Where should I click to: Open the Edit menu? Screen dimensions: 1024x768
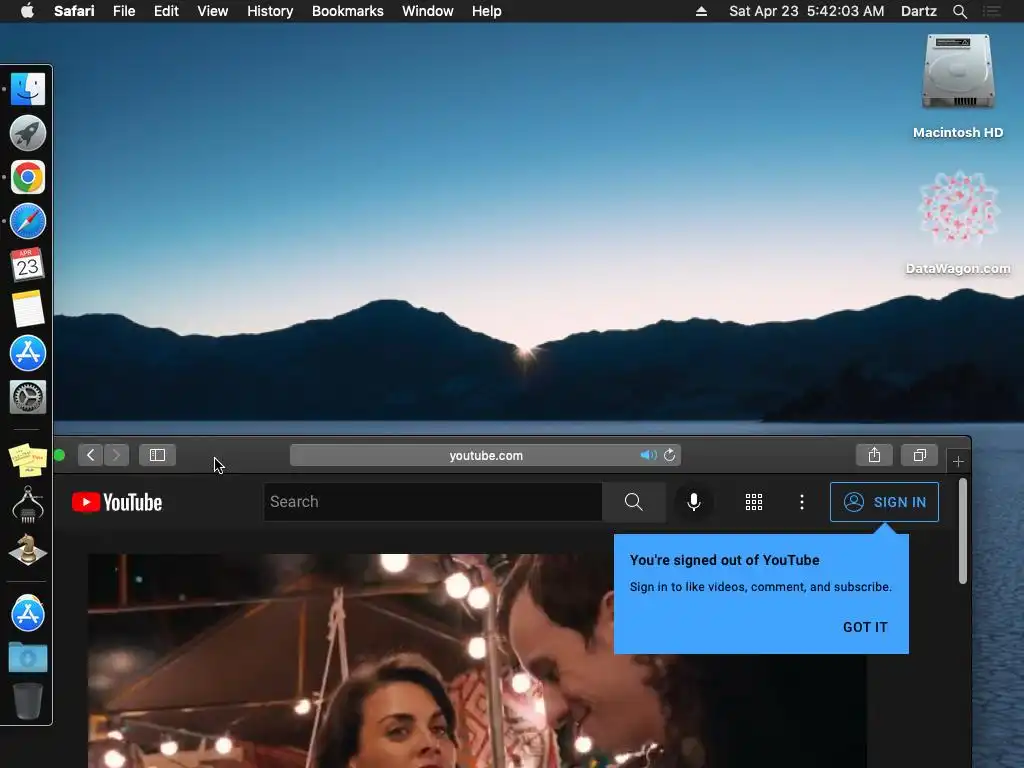166,11
